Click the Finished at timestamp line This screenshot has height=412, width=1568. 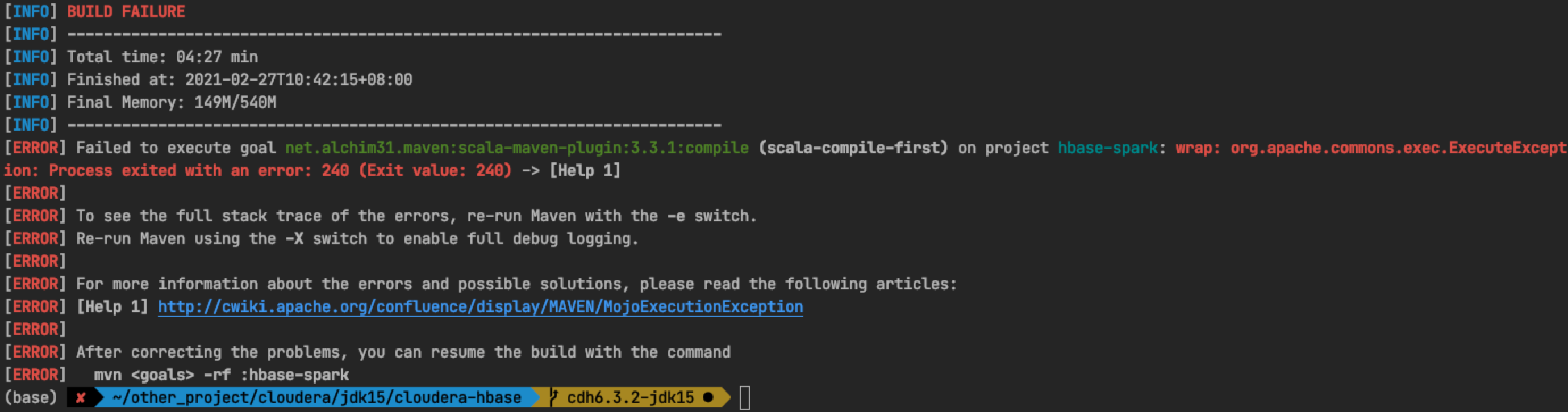click(x=239, y=79)
